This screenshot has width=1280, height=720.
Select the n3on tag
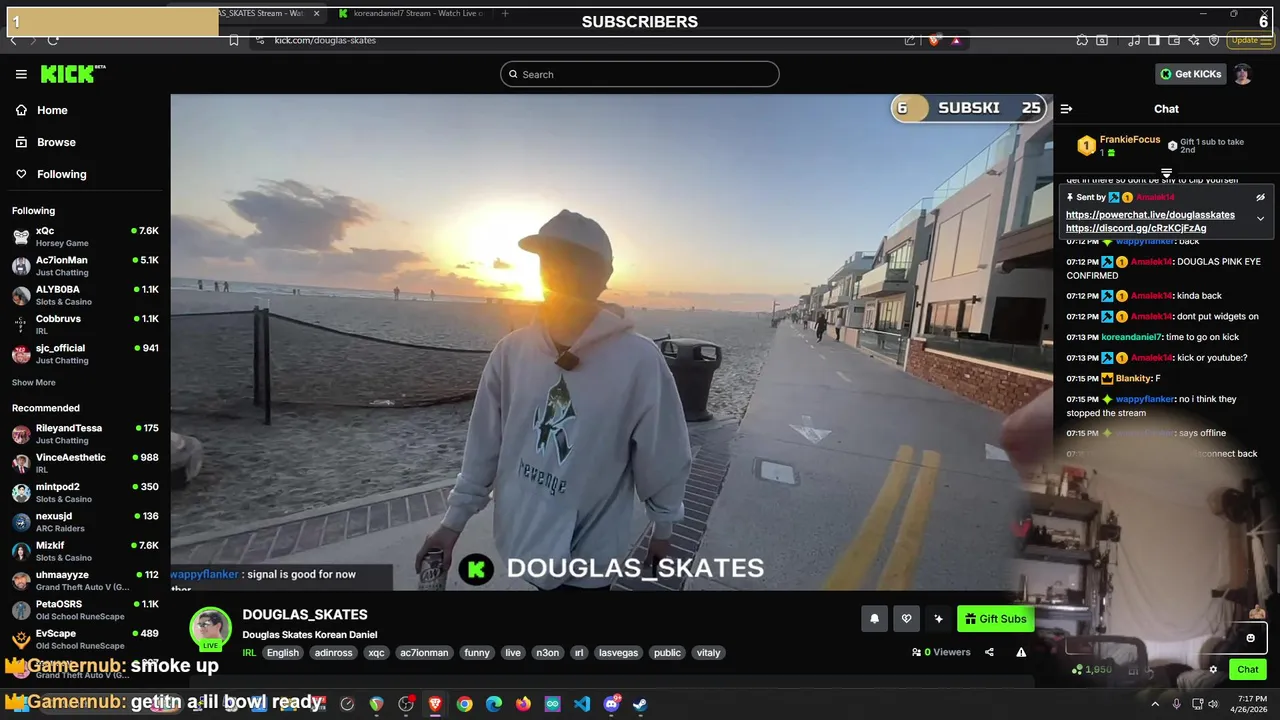tap(547, 653)
